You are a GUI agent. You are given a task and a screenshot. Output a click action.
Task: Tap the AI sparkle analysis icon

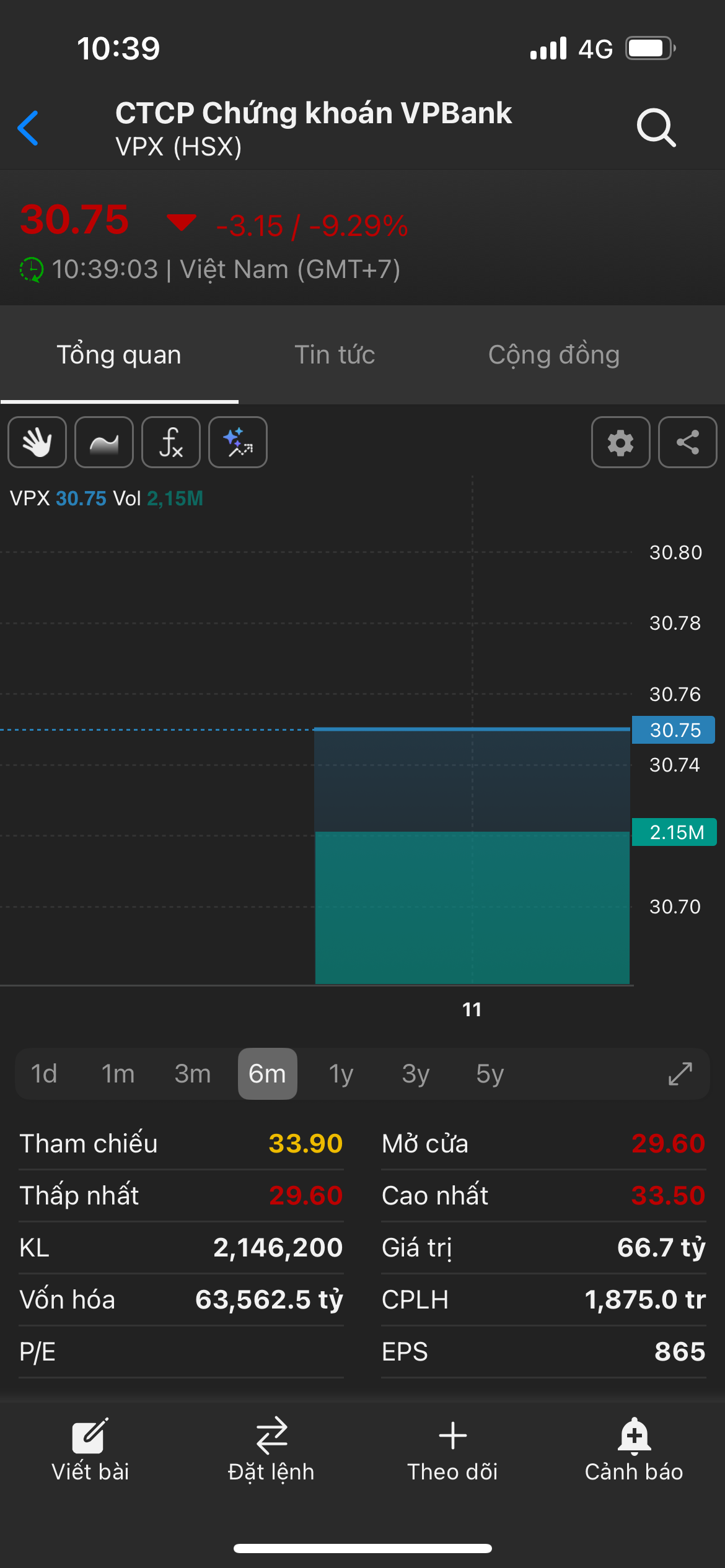coord(238,442)
